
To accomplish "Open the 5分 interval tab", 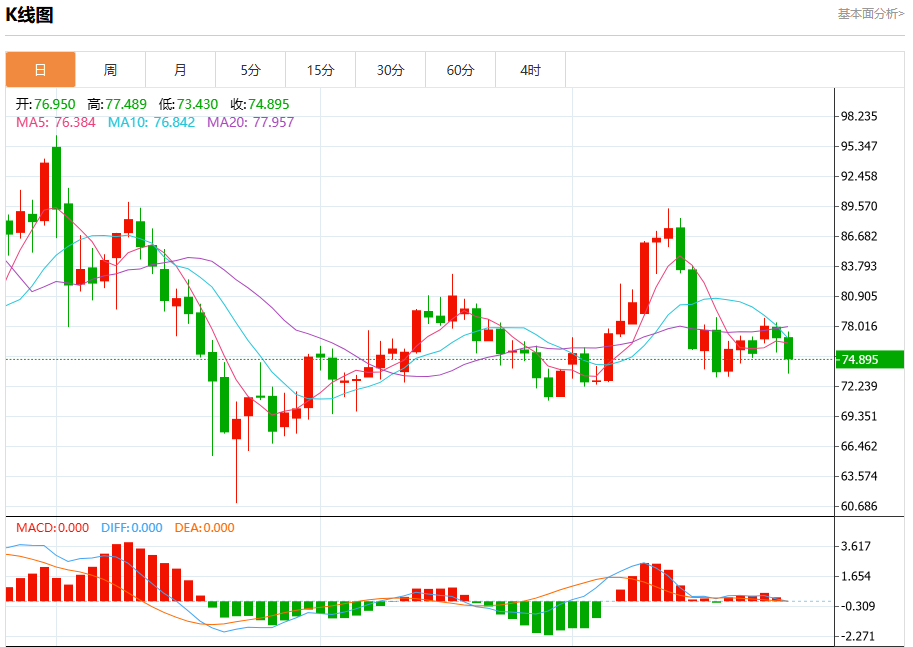I will pos(250,70).
